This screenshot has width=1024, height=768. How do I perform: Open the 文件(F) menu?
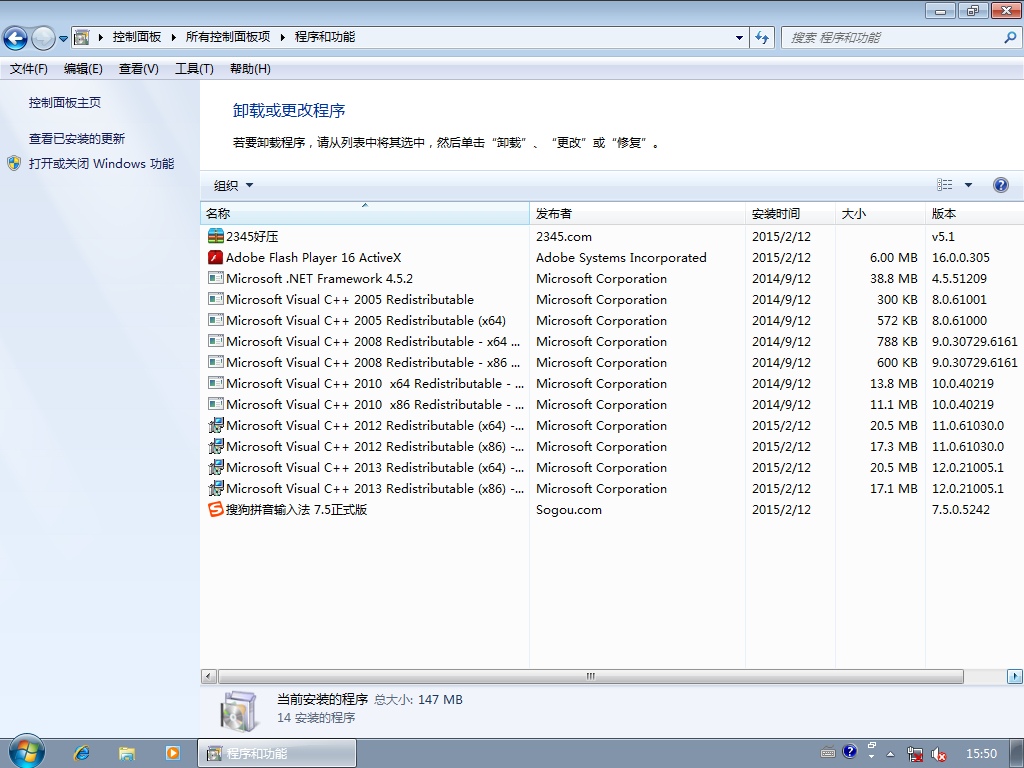(29, 69)
